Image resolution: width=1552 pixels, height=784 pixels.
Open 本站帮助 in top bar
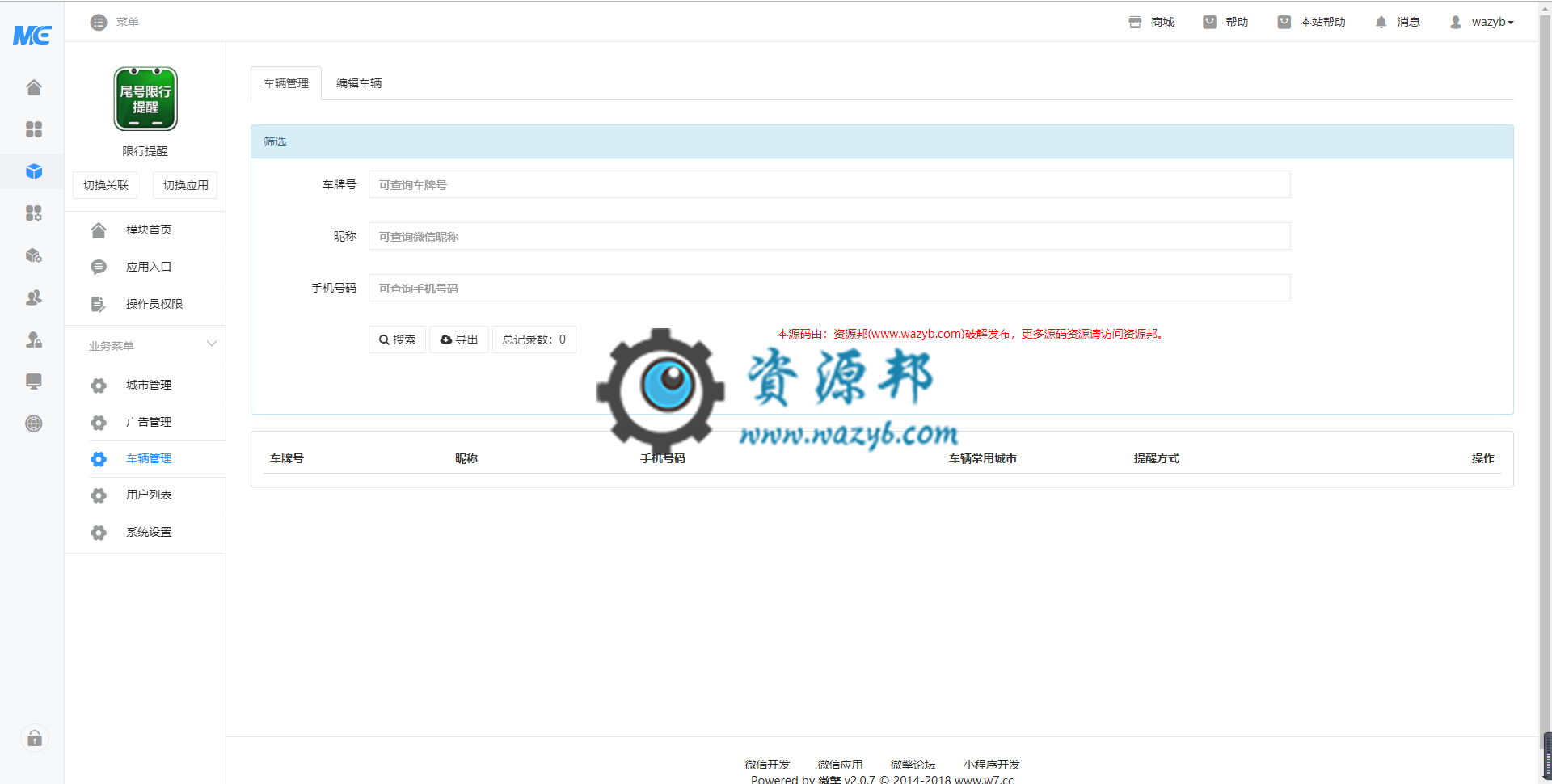coord(1311,22)
